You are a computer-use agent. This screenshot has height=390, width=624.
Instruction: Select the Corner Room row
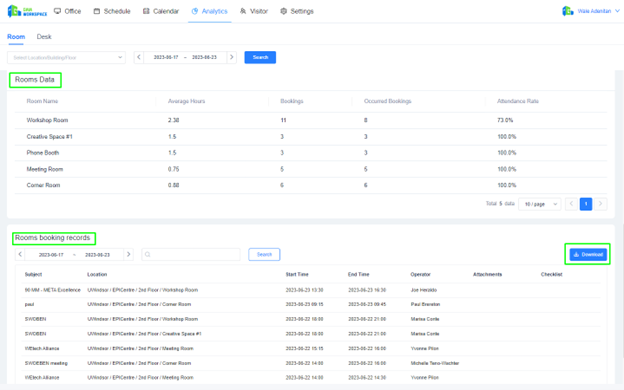(311, 185)
